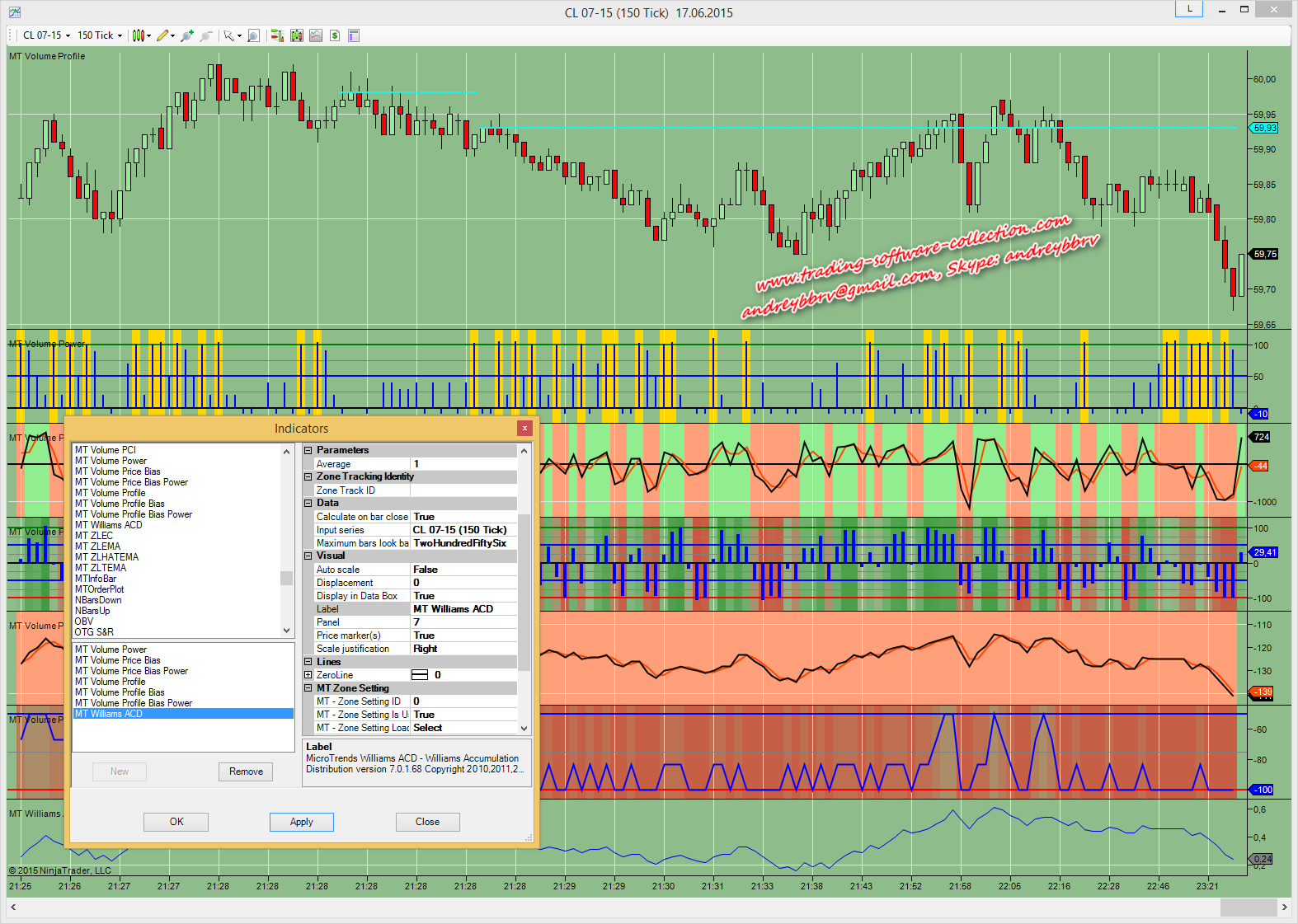Select the pencil drawing tools icon
Screen dimensions: 1298x924
click(162, 35)
